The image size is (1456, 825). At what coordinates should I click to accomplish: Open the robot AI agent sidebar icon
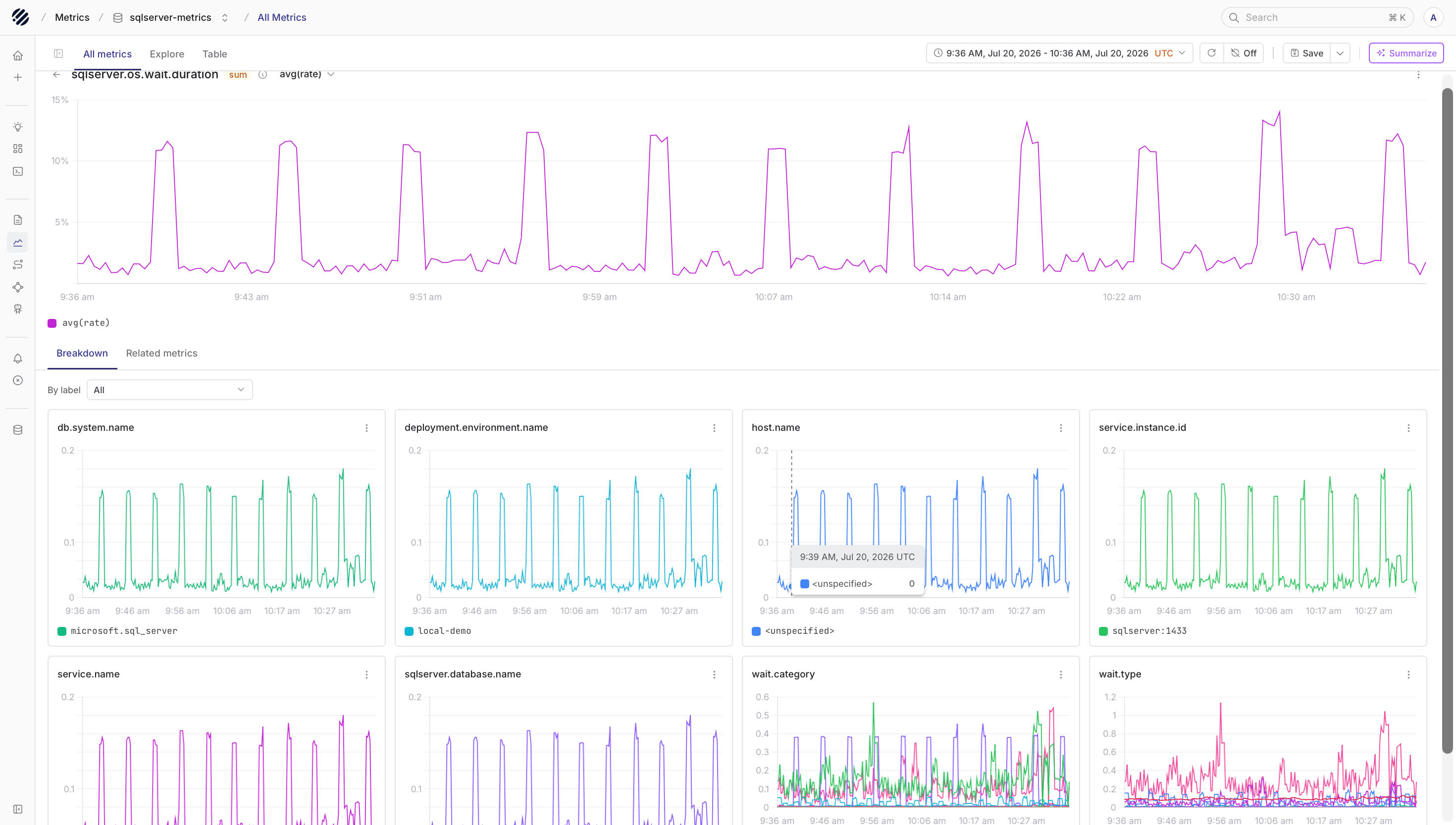pyautogui.click(x=17, y=309)
